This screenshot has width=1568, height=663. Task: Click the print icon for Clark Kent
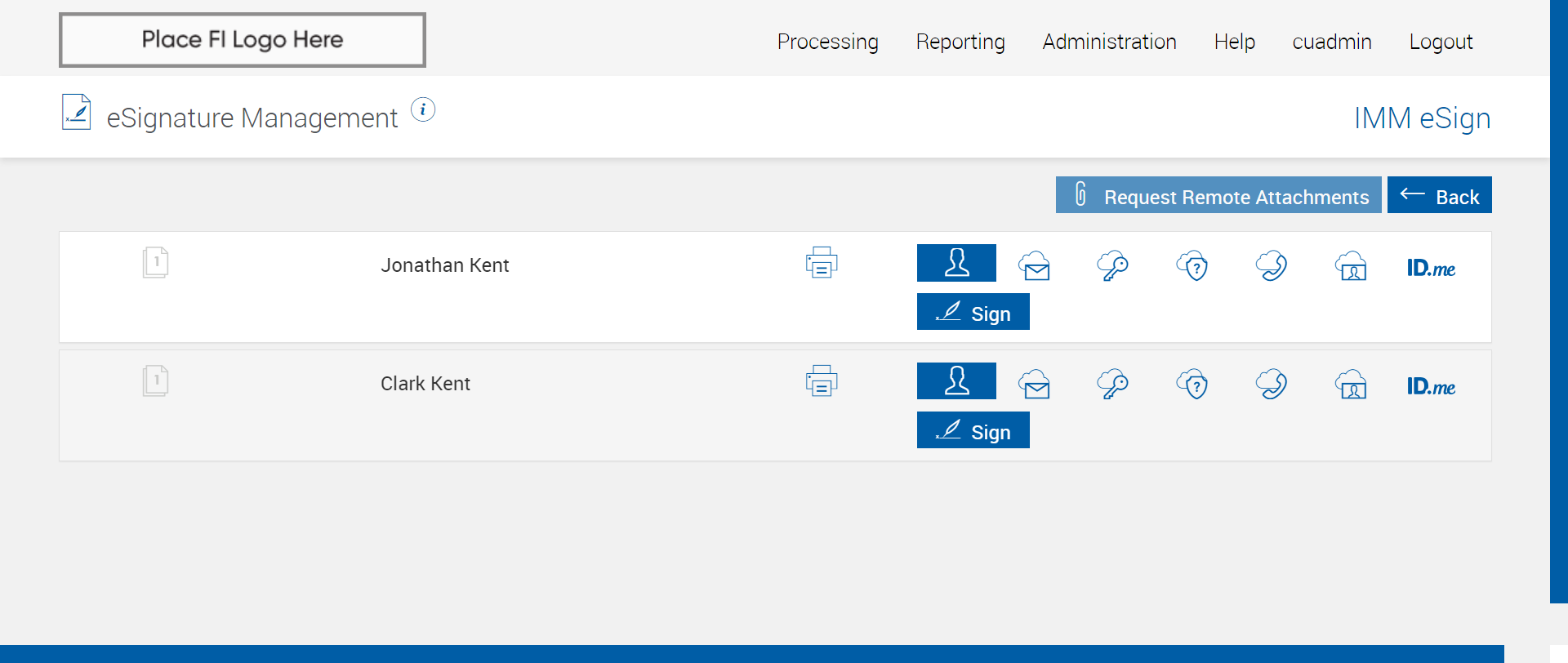pyautogui.click(x=822, y=381)
